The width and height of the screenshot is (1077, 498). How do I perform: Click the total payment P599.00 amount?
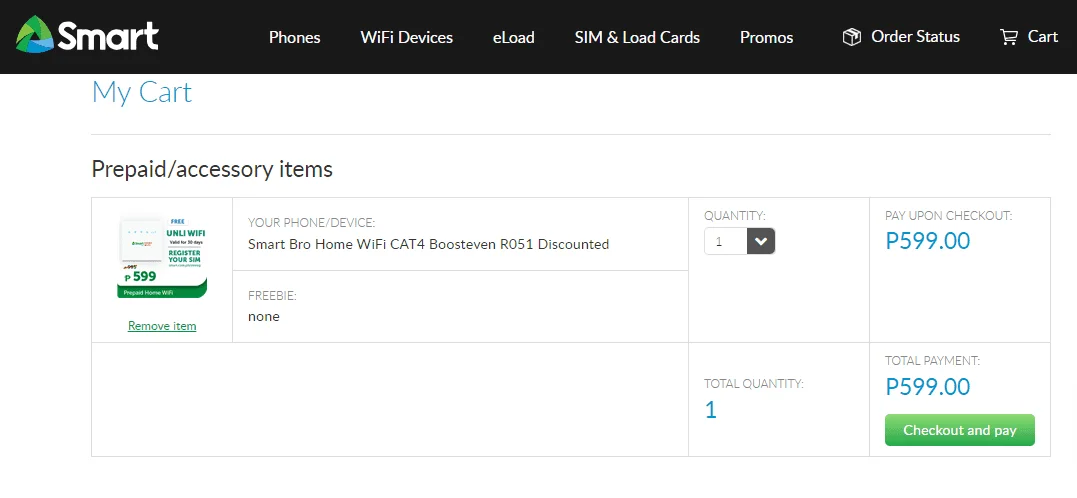(928, 387)
